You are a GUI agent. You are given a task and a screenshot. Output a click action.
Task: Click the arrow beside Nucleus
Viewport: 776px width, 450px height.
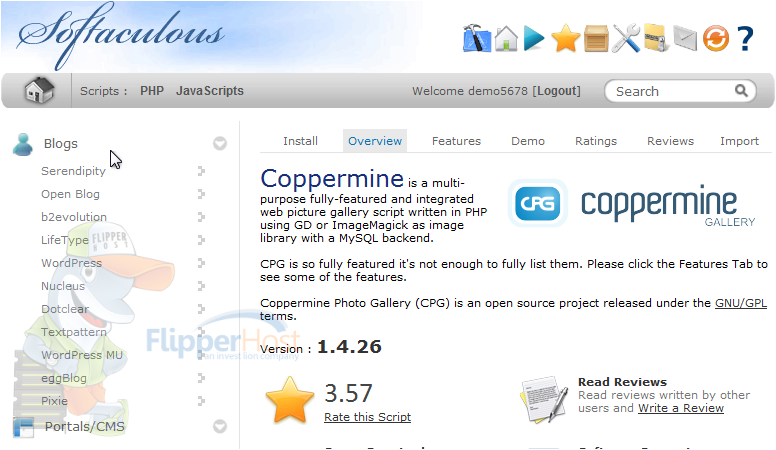[x=201, y=286]
